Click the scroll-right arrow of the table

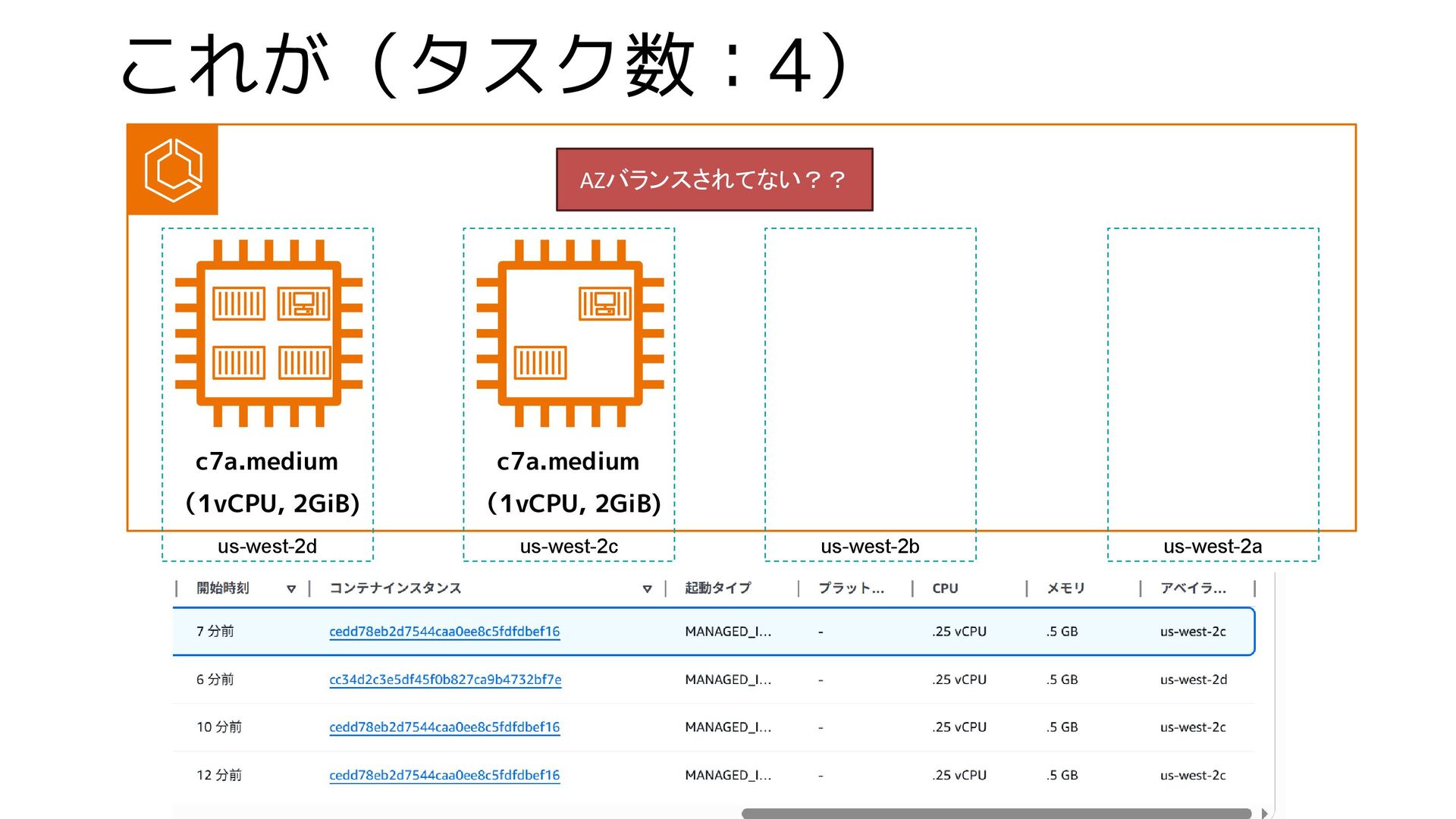coord(1264,813)
